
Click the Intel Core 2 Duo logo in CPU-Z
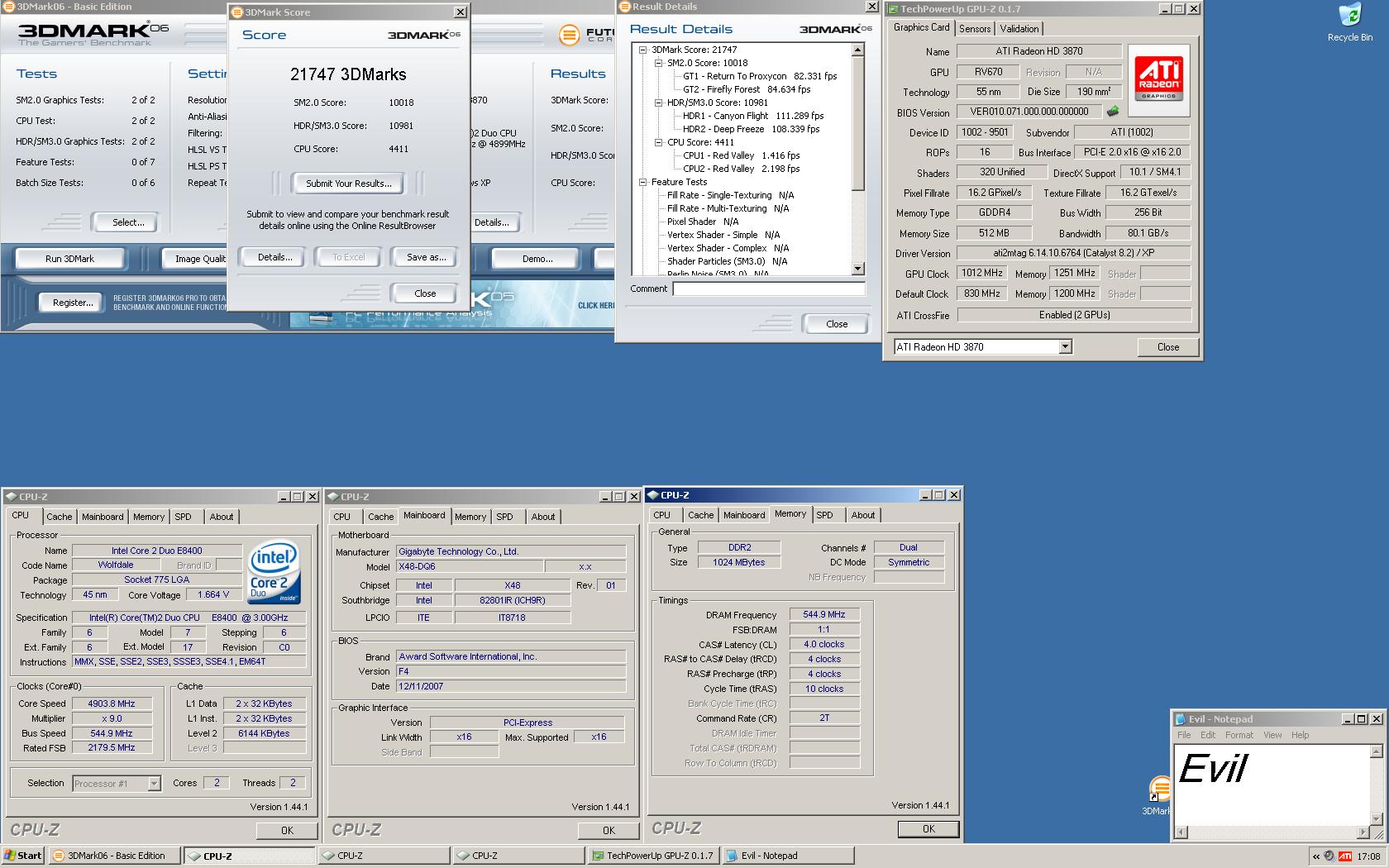click(274, 572)
